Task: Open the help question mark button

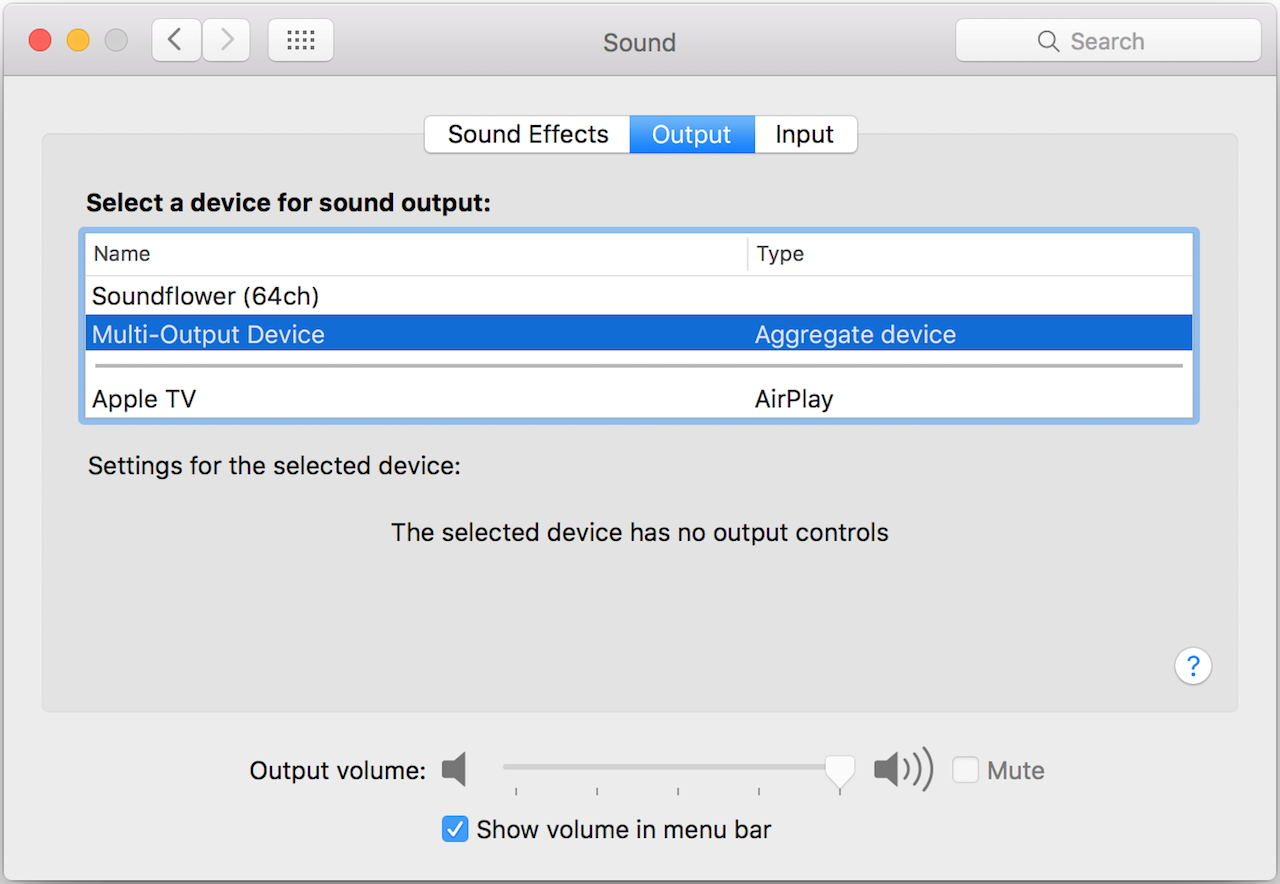Action: pyautogui.click(x=1193, y=666)
